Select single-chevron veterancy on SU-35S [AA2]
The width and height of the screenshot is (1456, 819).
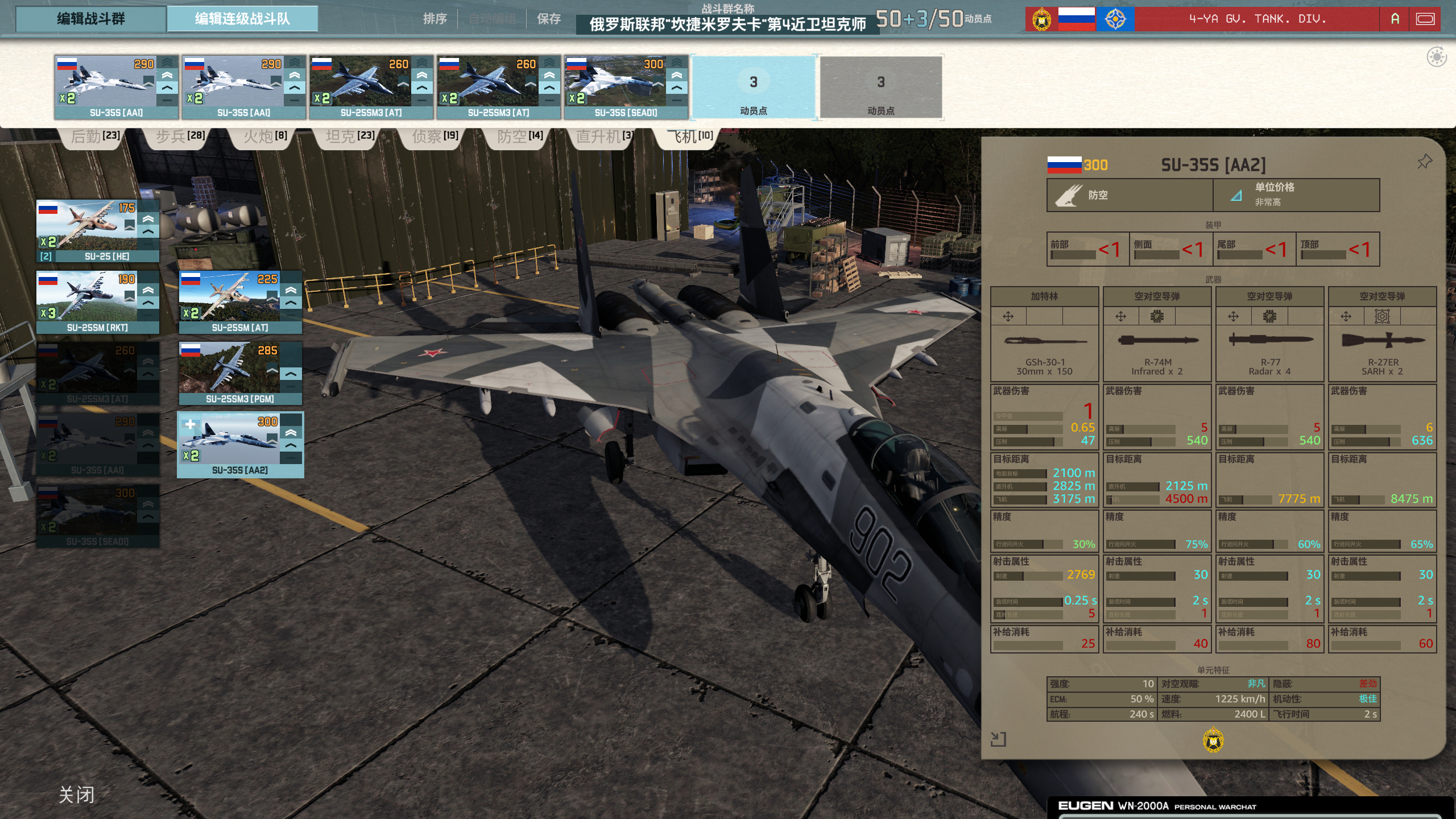[x=291, y=445]
